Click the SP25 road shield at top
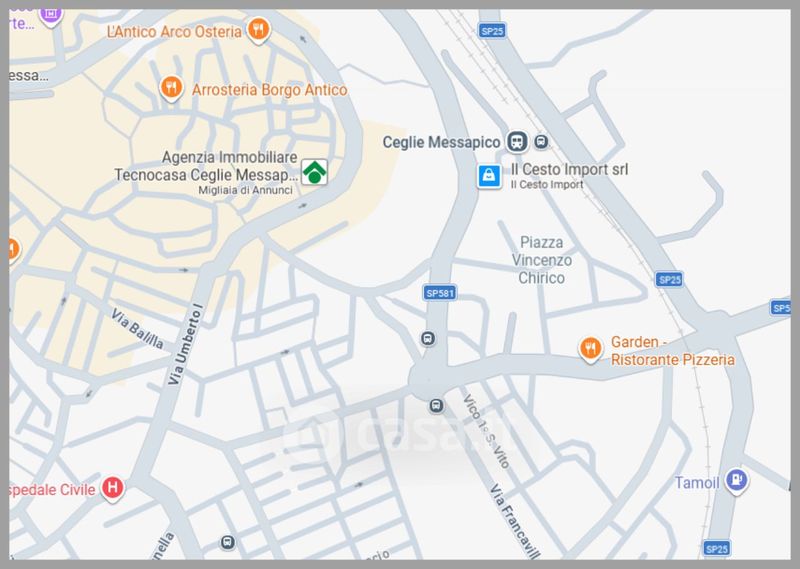The image size is (800, 569). click(492, 31)
